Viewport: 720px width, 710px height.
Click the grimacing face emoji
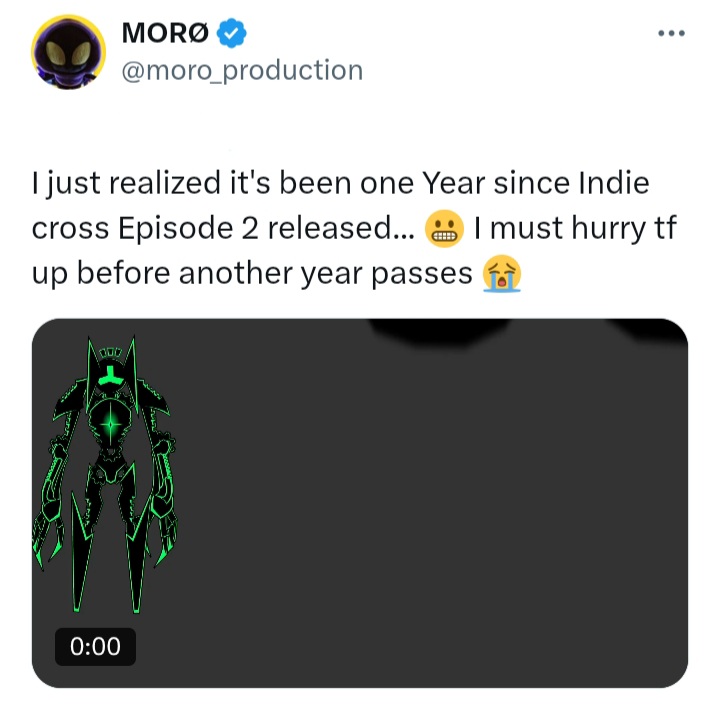(x=444, y=229)
